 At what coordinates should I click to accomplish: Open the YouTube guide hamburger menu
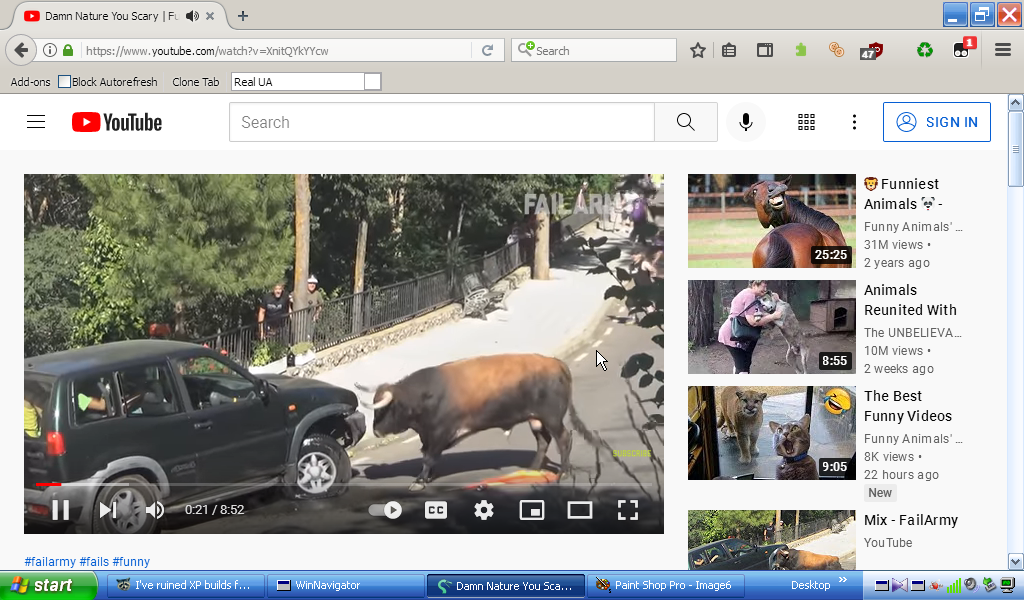pos(36,122)
